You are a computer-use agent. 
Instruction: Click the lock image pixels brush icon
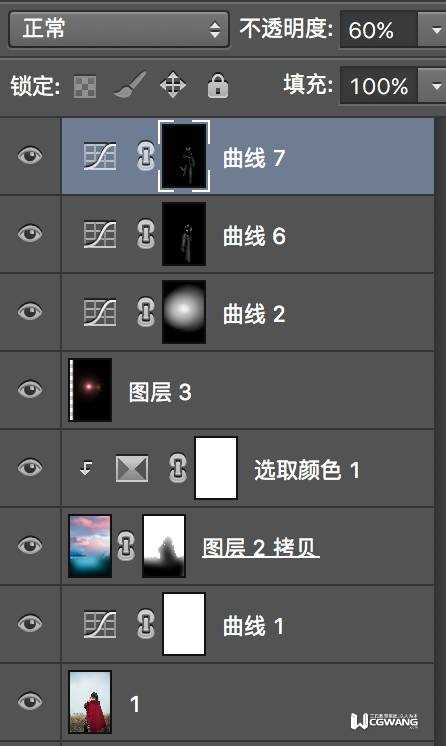click(129, 85)
